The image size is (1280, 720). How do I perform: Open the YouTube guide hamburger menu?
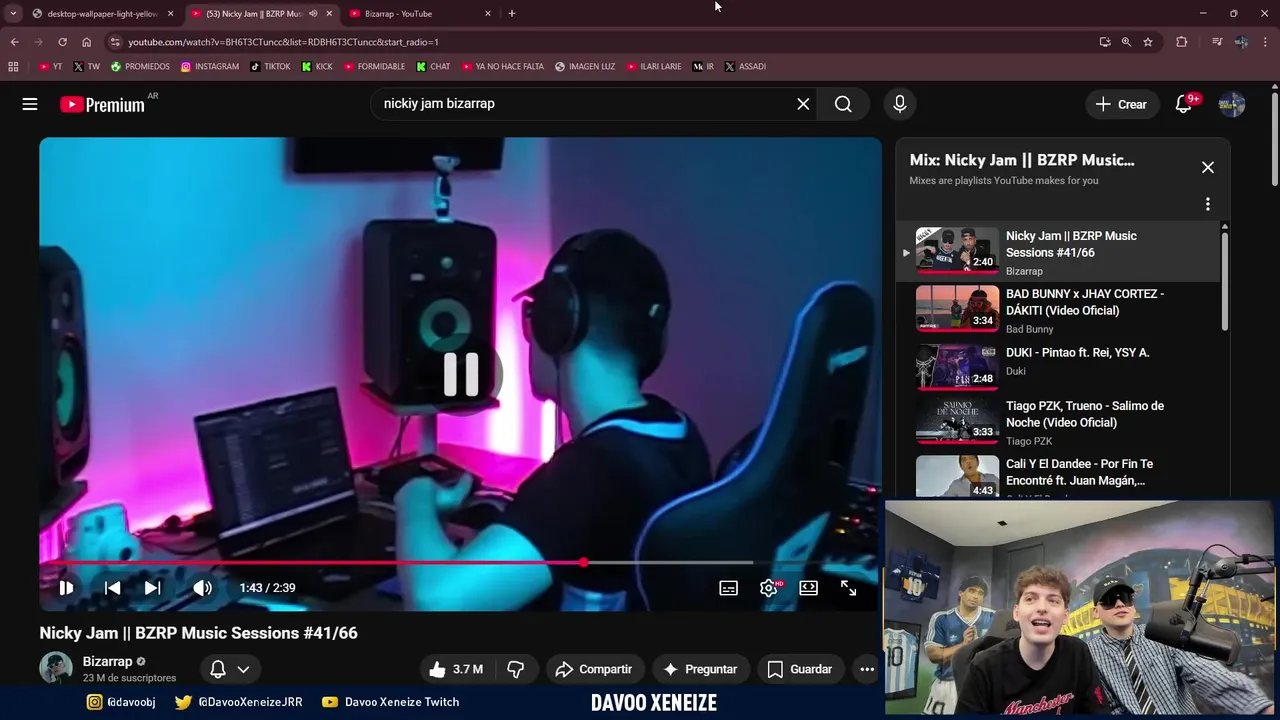point(30,104)
